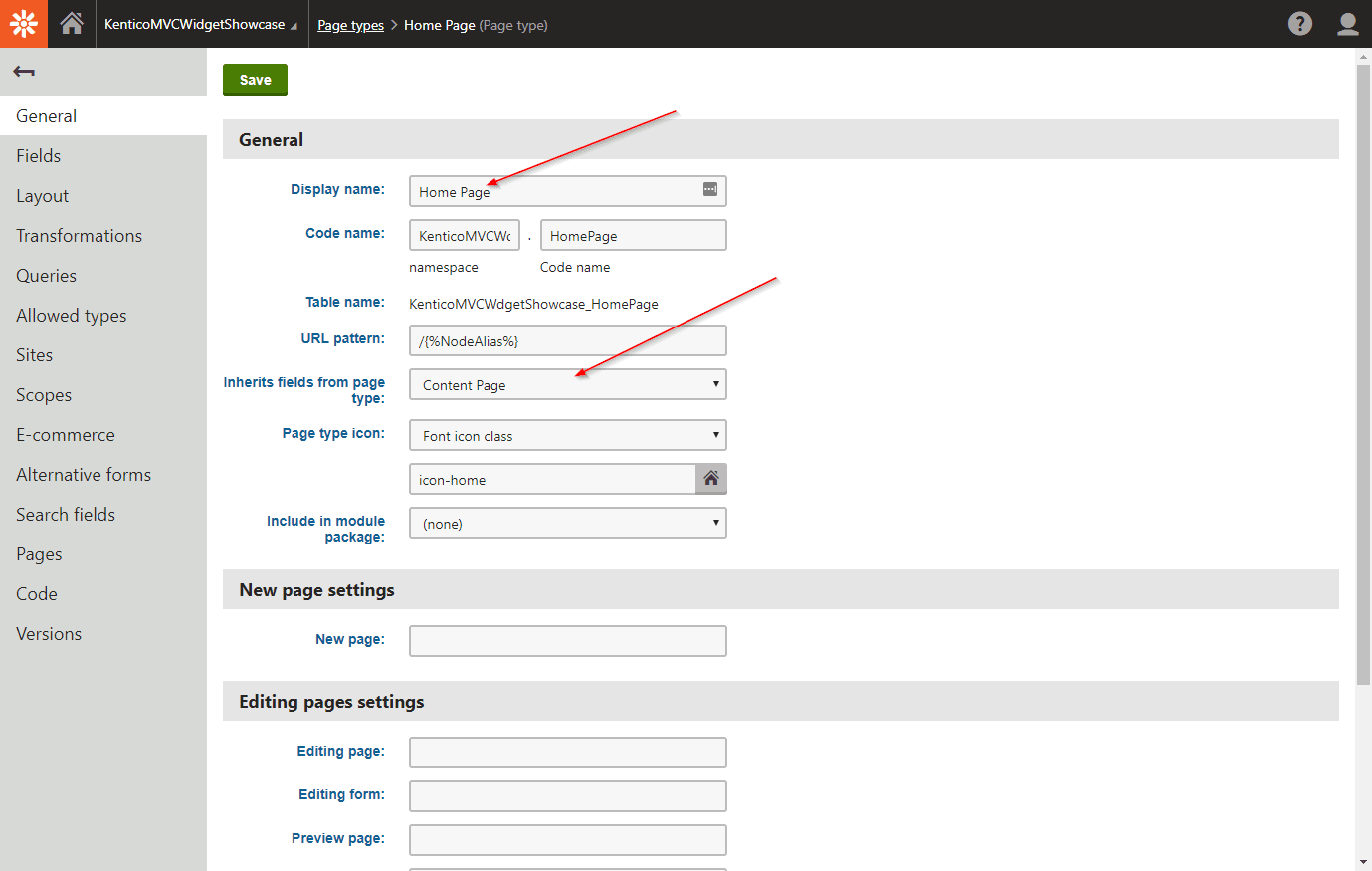The height and width of the screenshot is (871, 1372).
Task: Click the Editing page input field
Action: pos(568,753)
